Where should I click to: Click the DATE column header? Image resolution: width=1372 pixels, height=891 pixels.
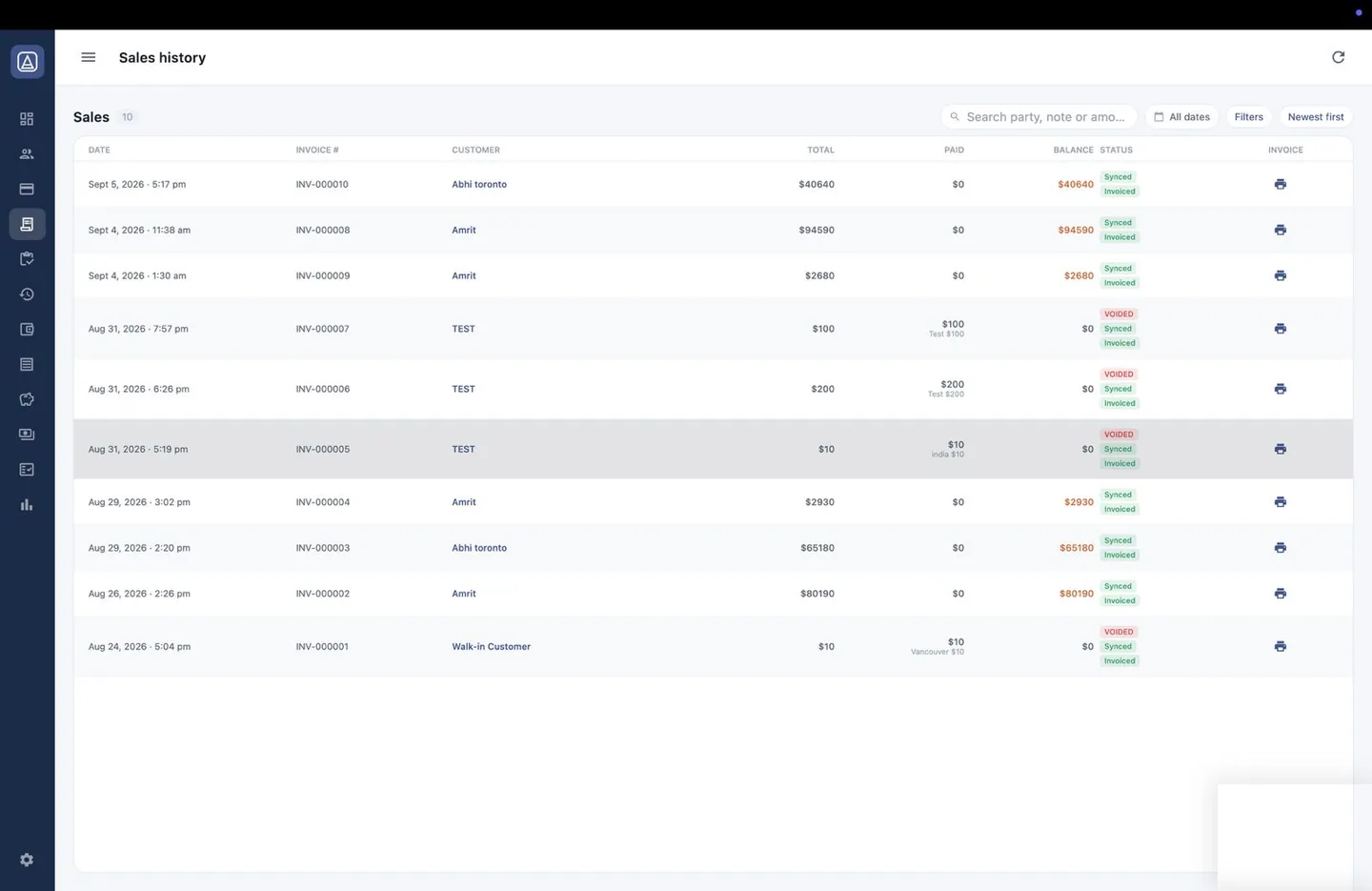(x=99, y=150)
